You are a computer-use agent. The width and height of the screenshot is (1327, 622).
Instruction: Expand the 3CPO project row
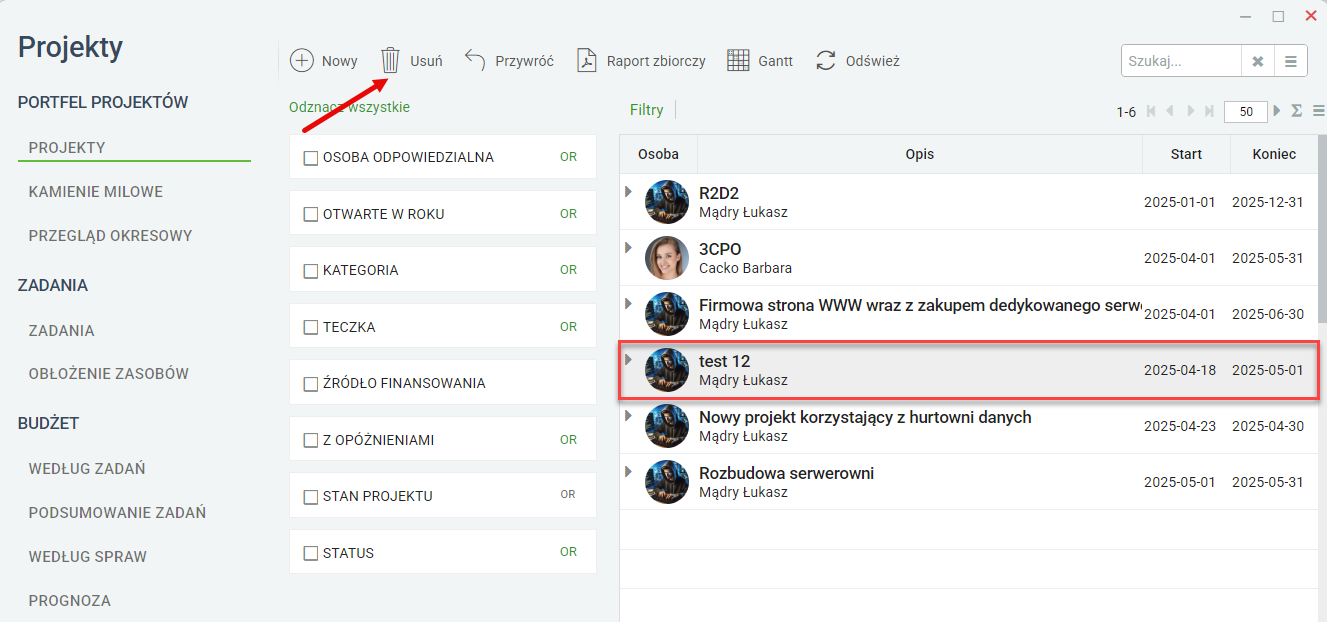pyautogui.click(x=628, y=247)
